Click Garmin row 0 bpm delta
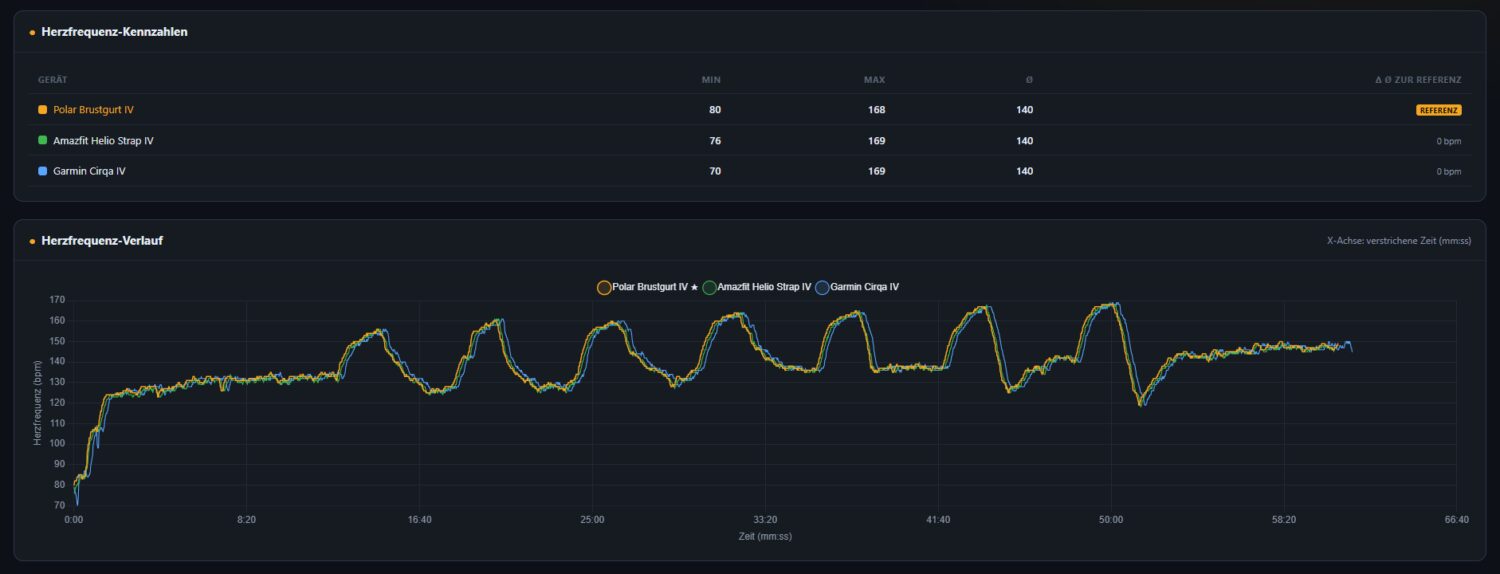 coord(1449,172)
